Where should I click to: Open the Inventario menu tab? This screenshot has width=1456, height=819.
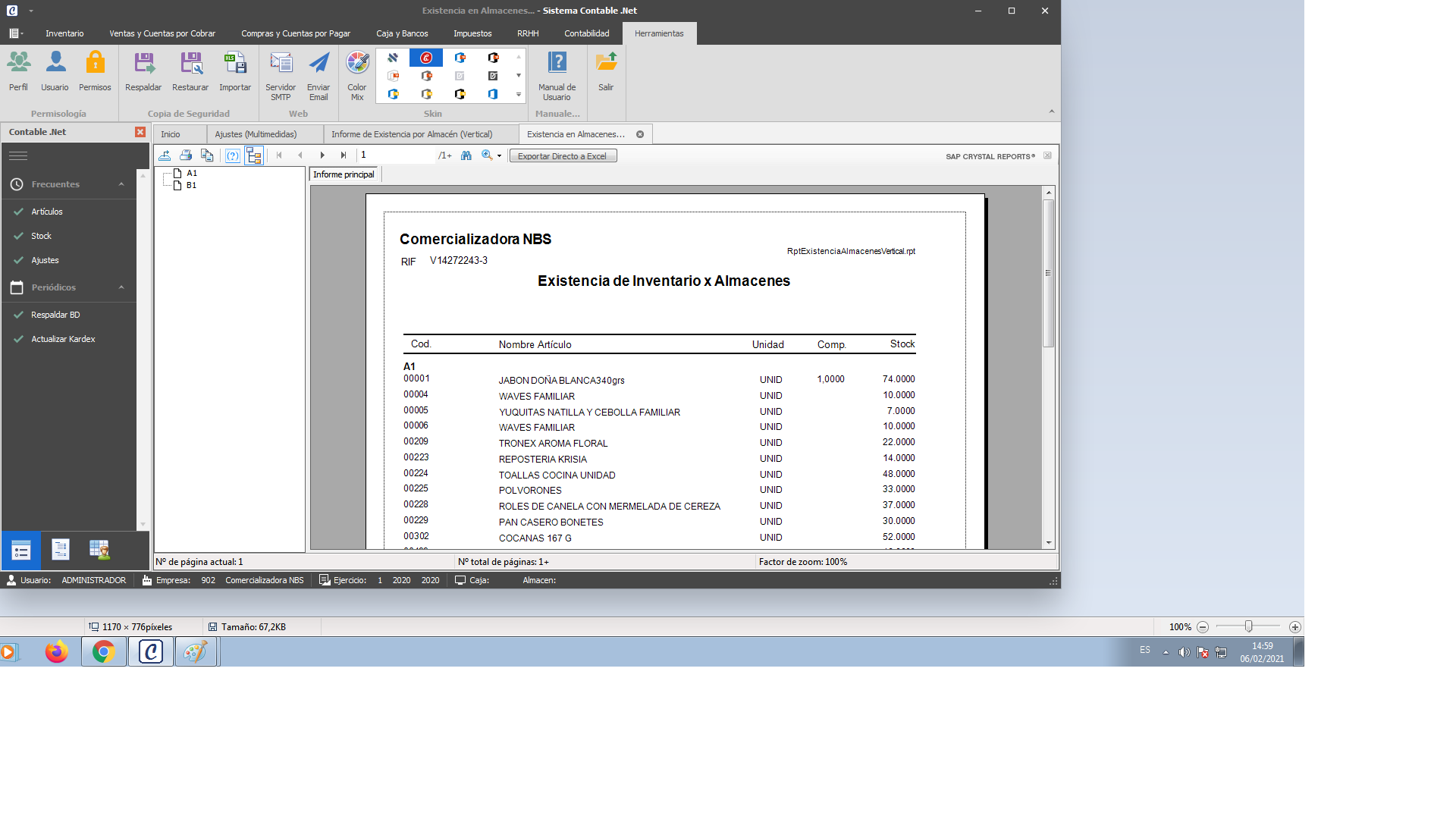[x=64, y=33]
